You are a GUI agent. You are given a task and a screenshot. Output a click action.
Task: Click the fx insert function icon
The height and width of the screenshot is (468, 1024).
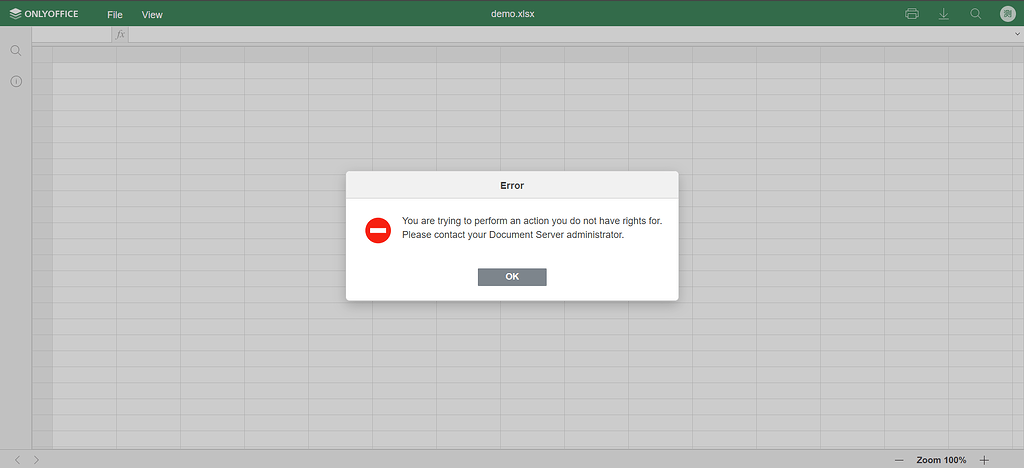click(121, 35)
